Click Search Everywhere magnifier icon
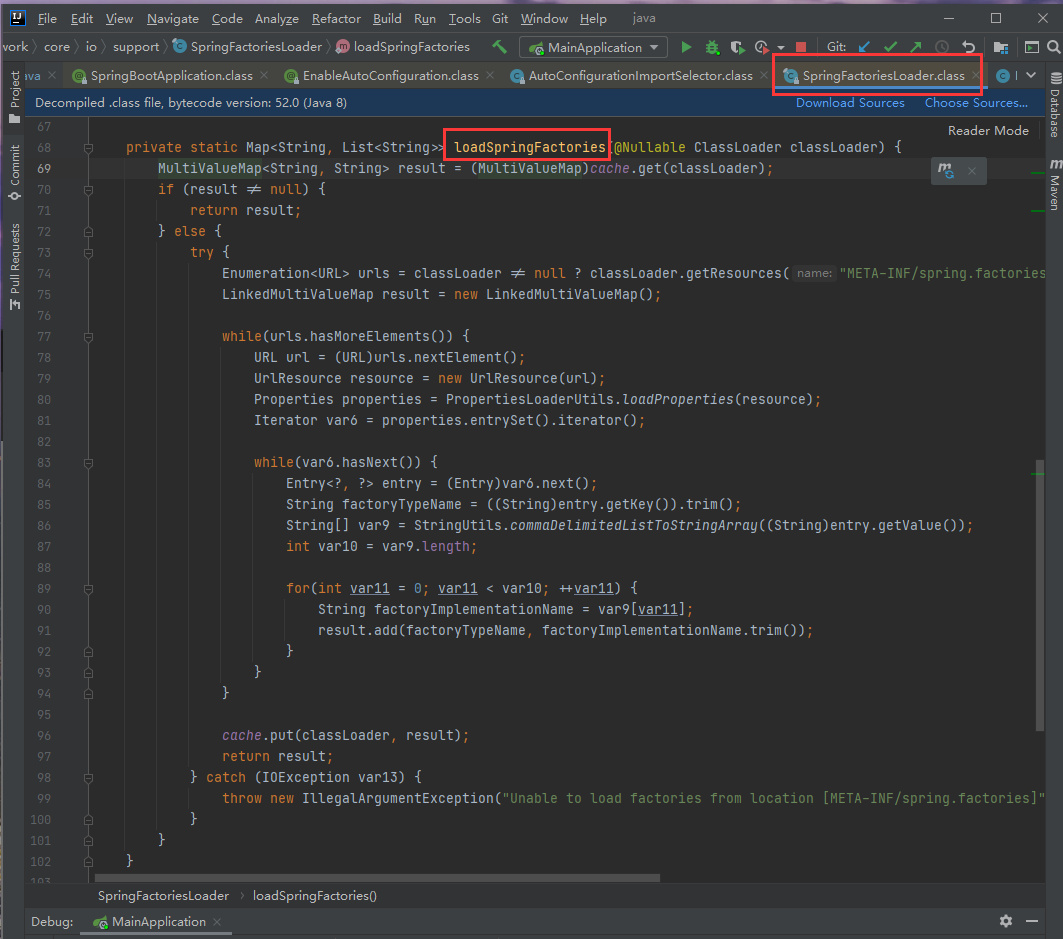 click(x=1054, y=47)
